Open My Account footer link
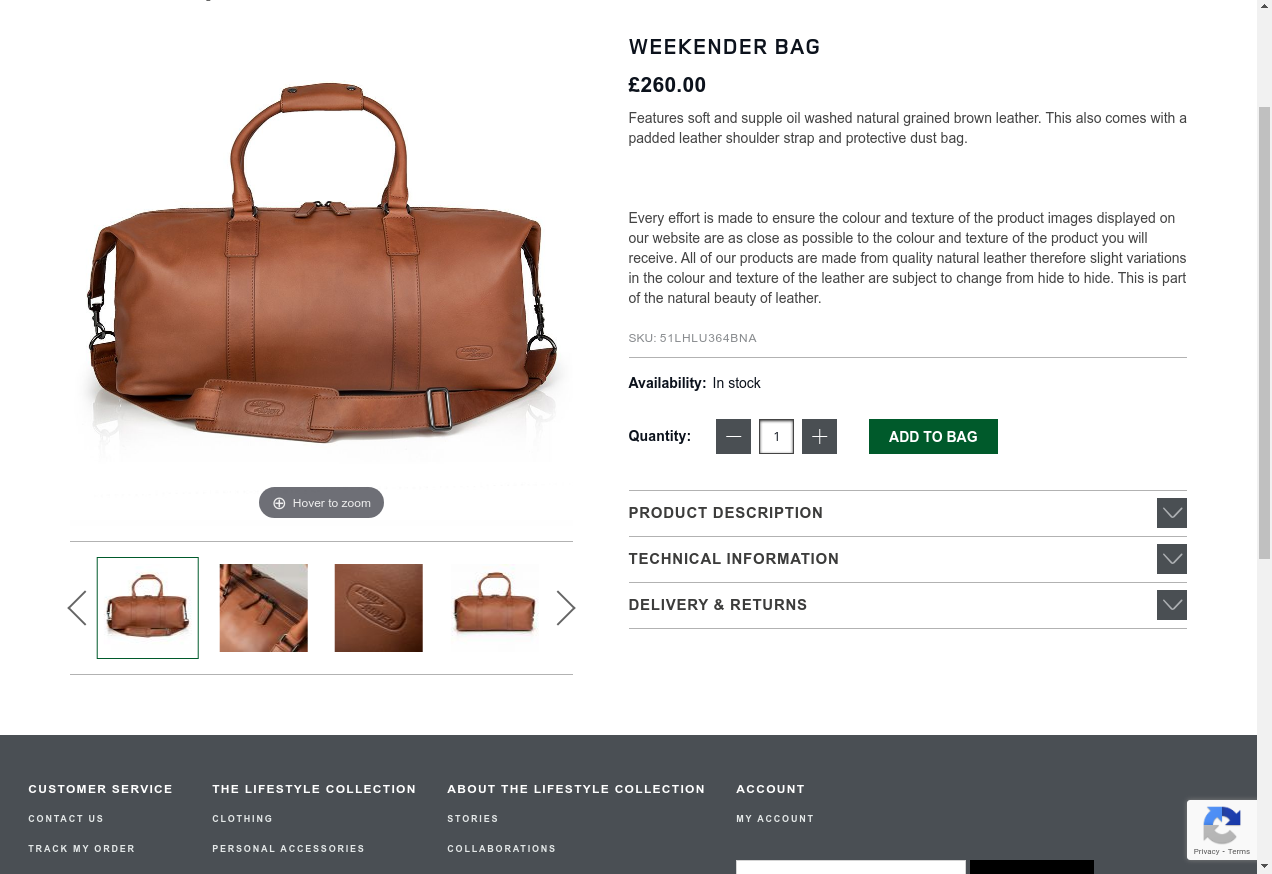Viewport: 1272px width, 874px height. point(775,819)
